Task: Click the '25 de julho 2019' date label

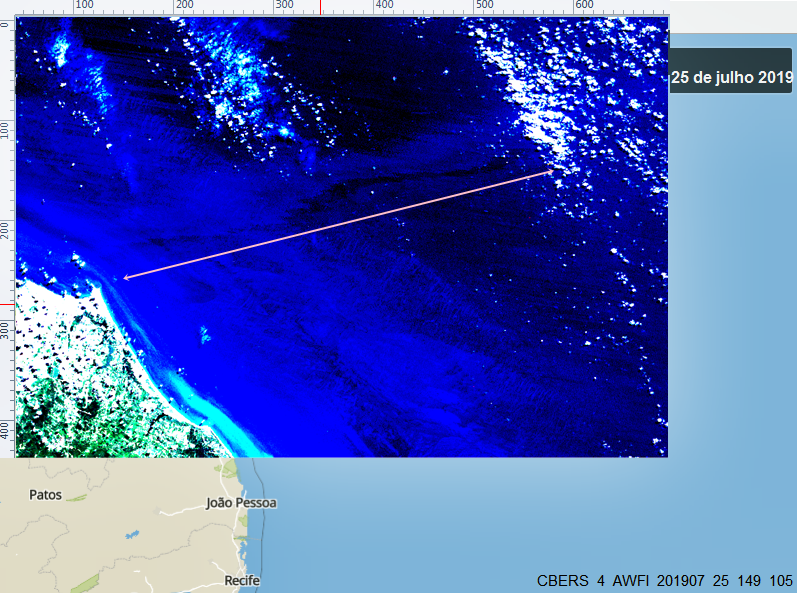Action: (732, 77)
